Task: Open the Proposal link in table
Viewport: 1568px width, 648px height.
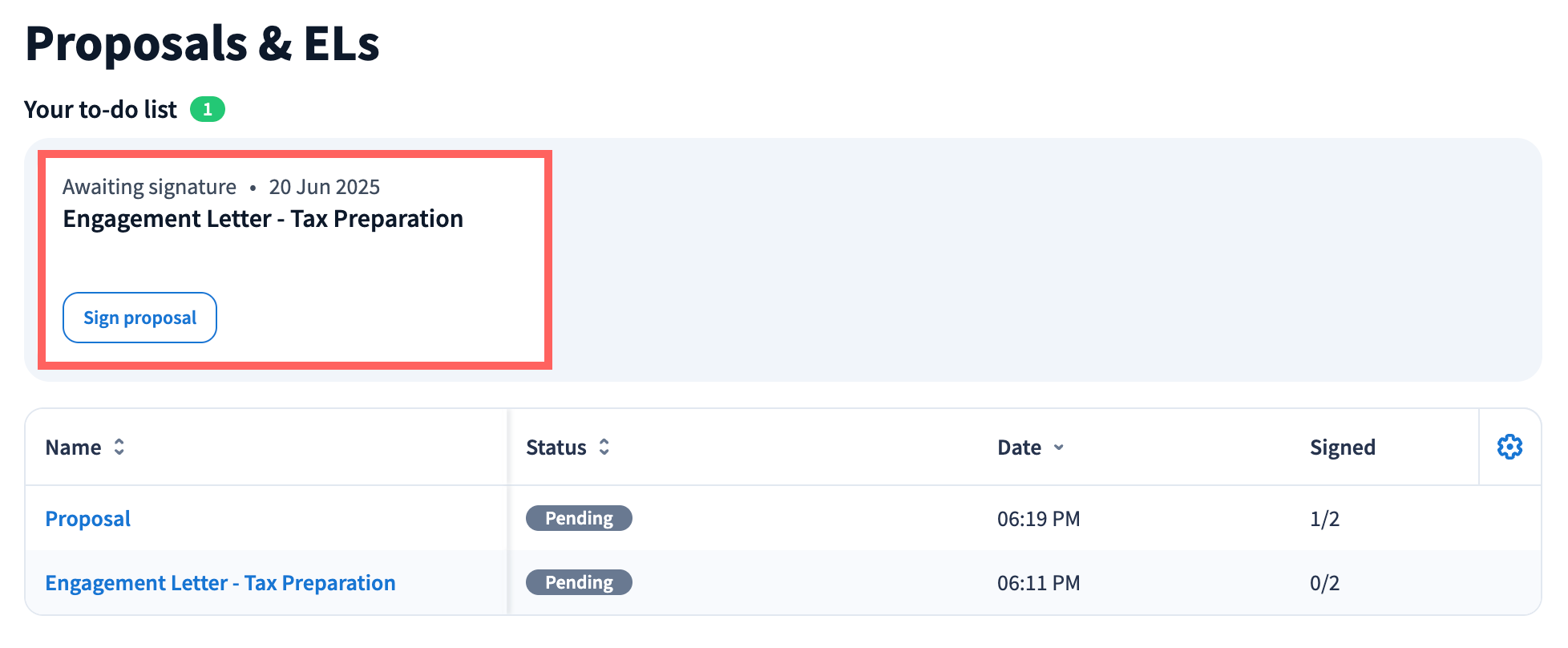Action: click(88, 519)
